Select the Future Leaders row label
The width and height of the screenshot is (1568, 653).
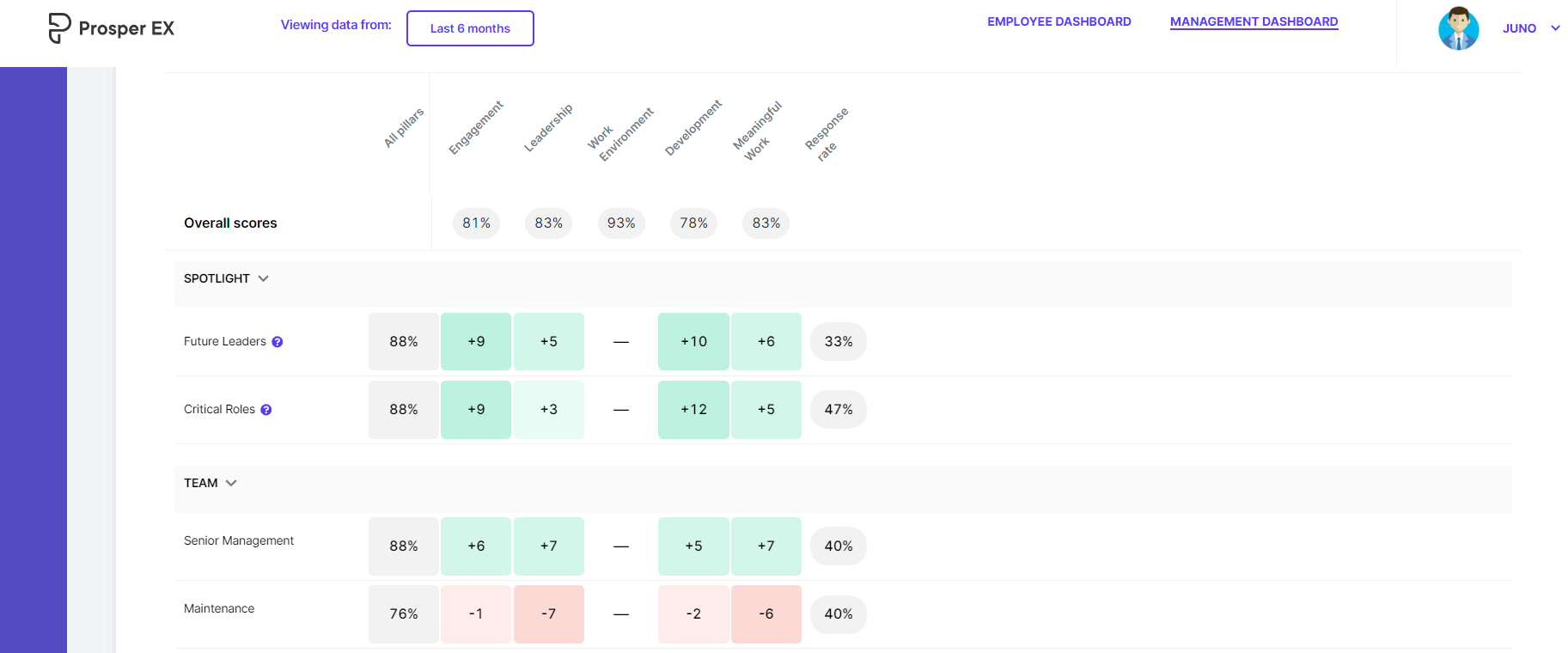[225, 341]
